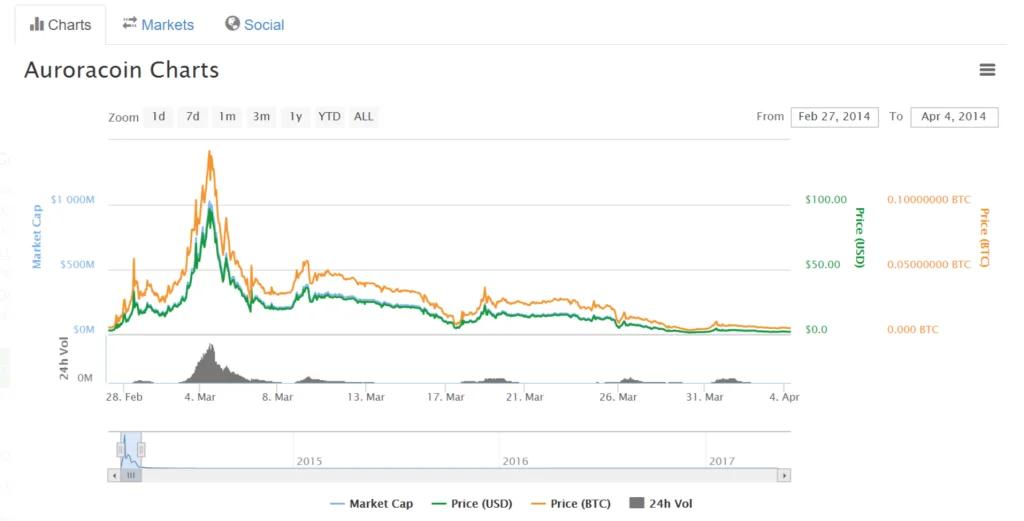Click the 8. Mar date label
The height and width of the screenshot is (521, 1024).
pos(277,397)
